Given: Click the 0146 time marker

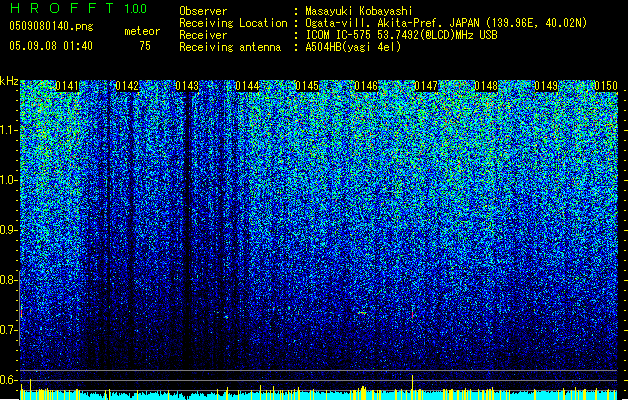Looking at the screenshot, I should coord(366,86).
